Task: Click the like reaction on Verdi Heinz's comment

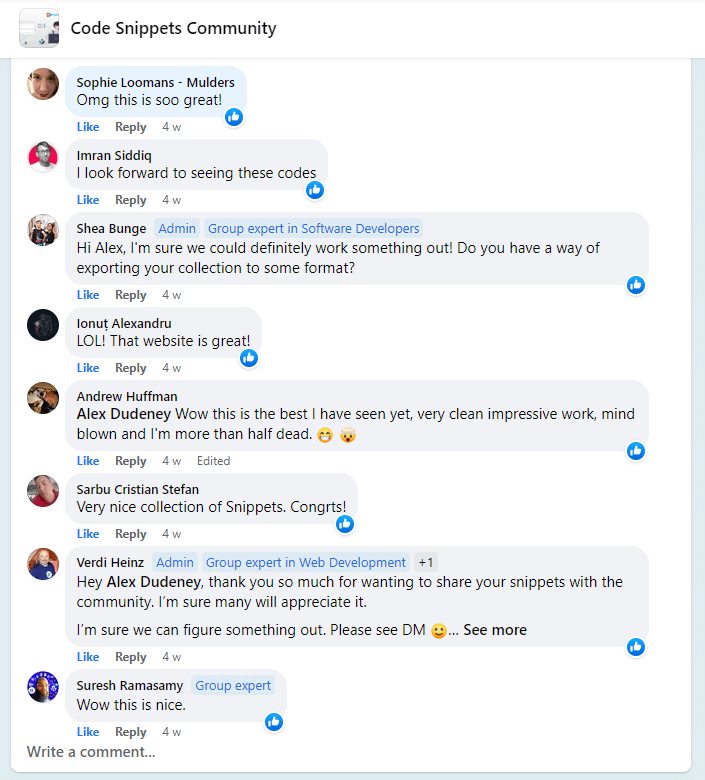Action: point(635,647)
